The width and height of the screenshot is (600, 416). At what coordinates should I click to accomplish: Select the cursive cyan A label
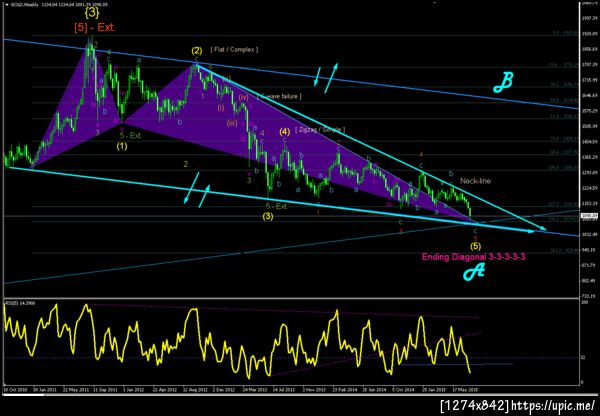pos(474,272)
